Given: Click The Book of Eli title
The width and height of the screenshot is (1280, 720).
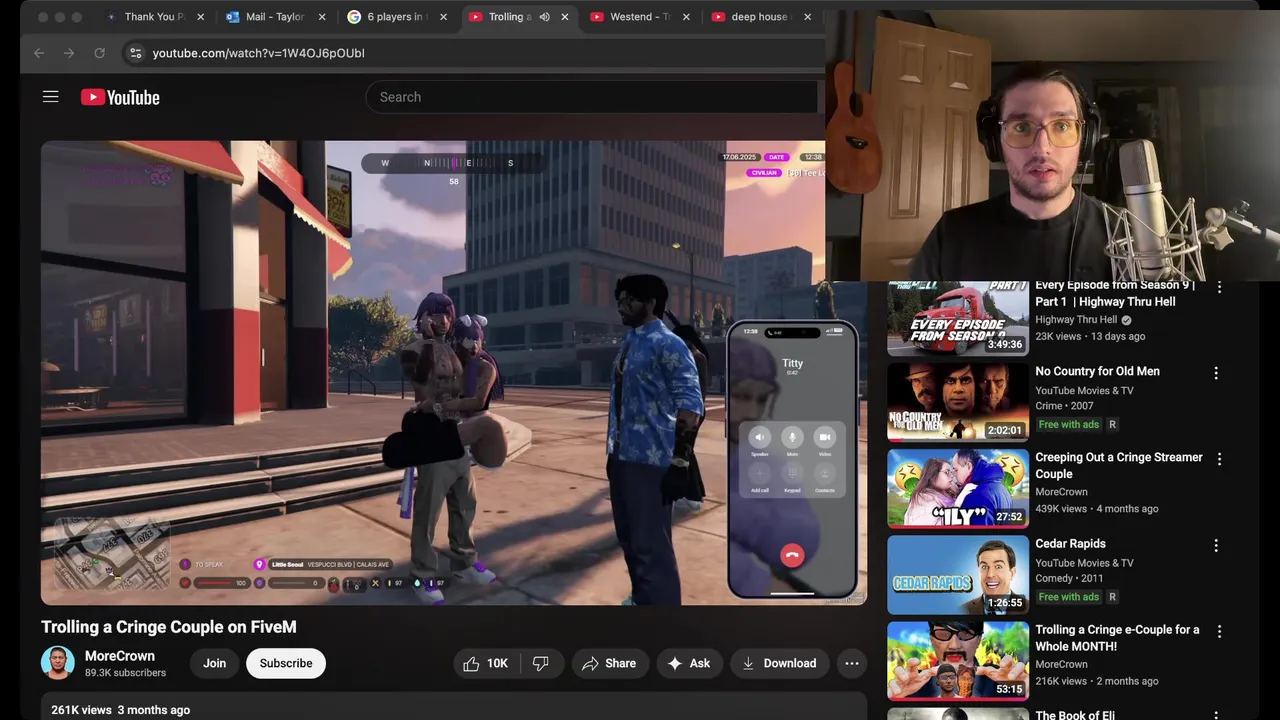Looking at the screenshot, I should pyautogui.click(x=1075, y=714).
